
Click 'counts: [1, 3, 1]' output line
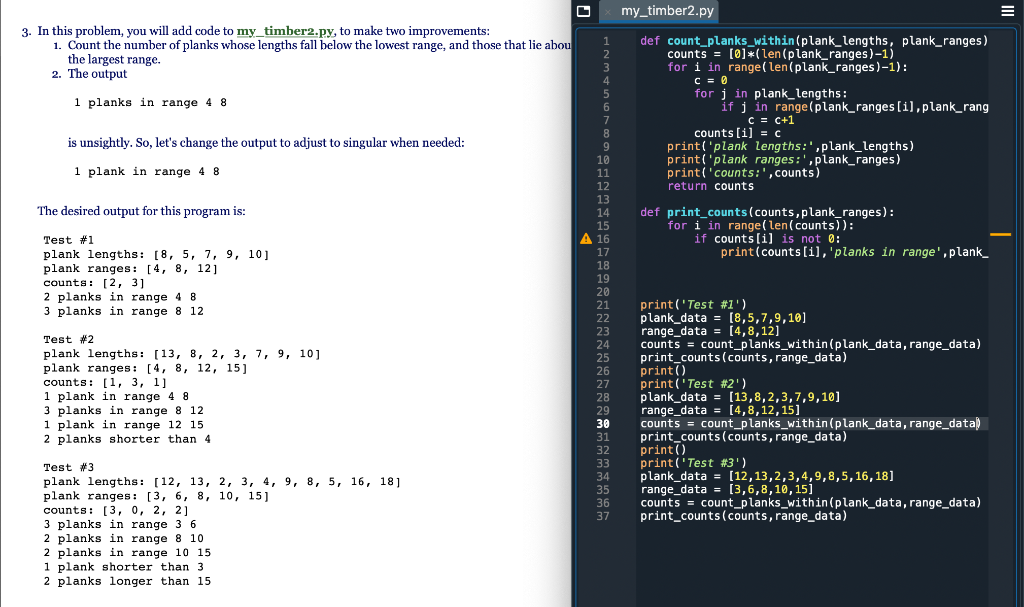(x=104, y=382)
